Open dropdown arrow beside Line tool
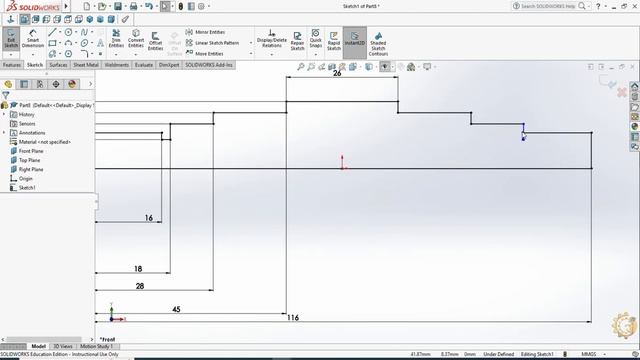The height and width of the screenshot is (360, 640). tap(60, 32)
